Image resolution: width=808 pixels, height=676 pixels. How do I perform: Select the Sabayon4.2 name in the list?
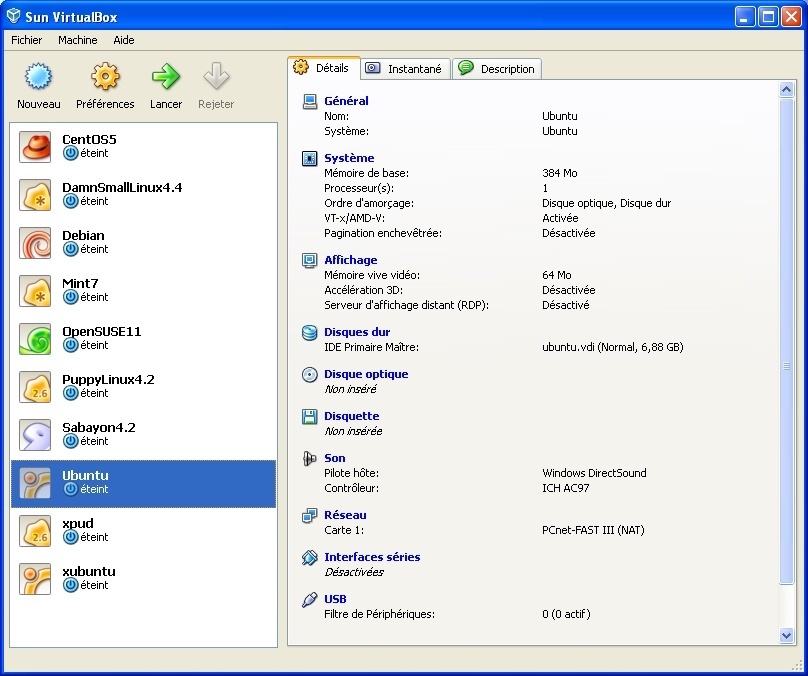click(x=98, y=428)
